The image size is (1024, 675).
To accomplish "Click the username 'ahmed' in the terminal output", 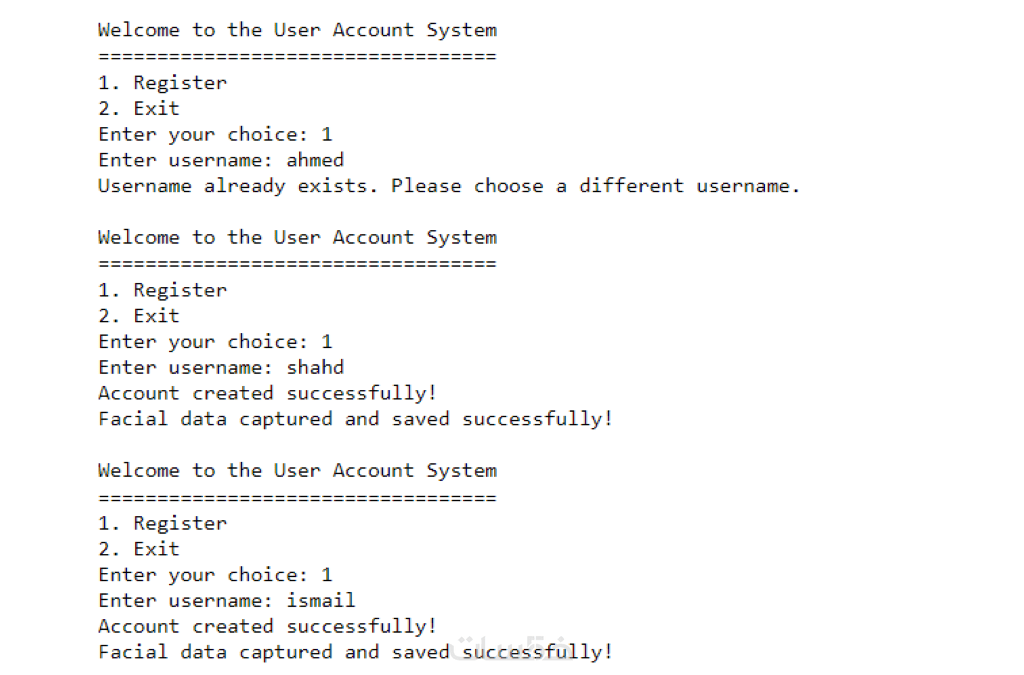I will (315, 160).
